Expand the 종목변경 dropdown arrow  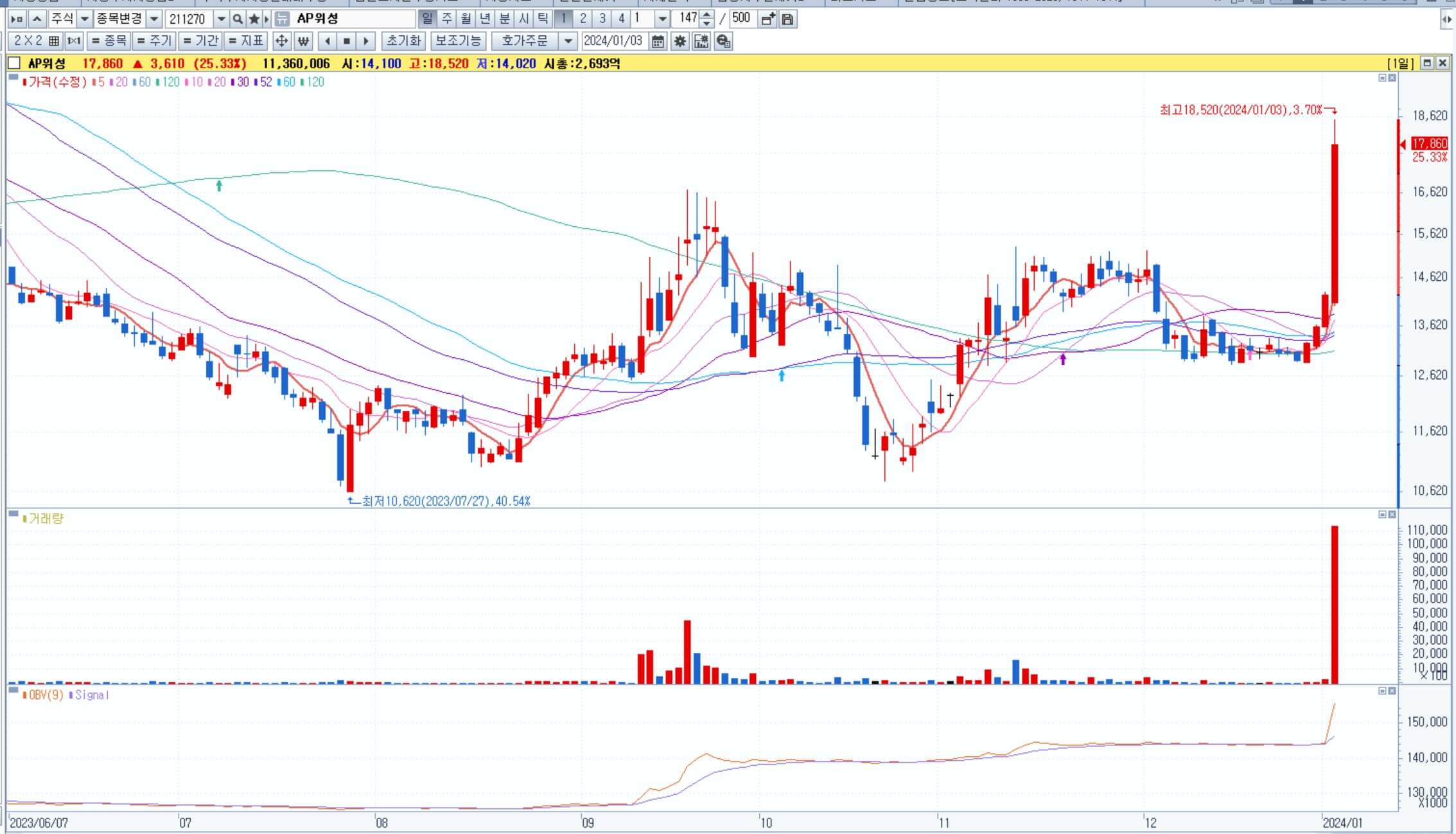(154, 19)
